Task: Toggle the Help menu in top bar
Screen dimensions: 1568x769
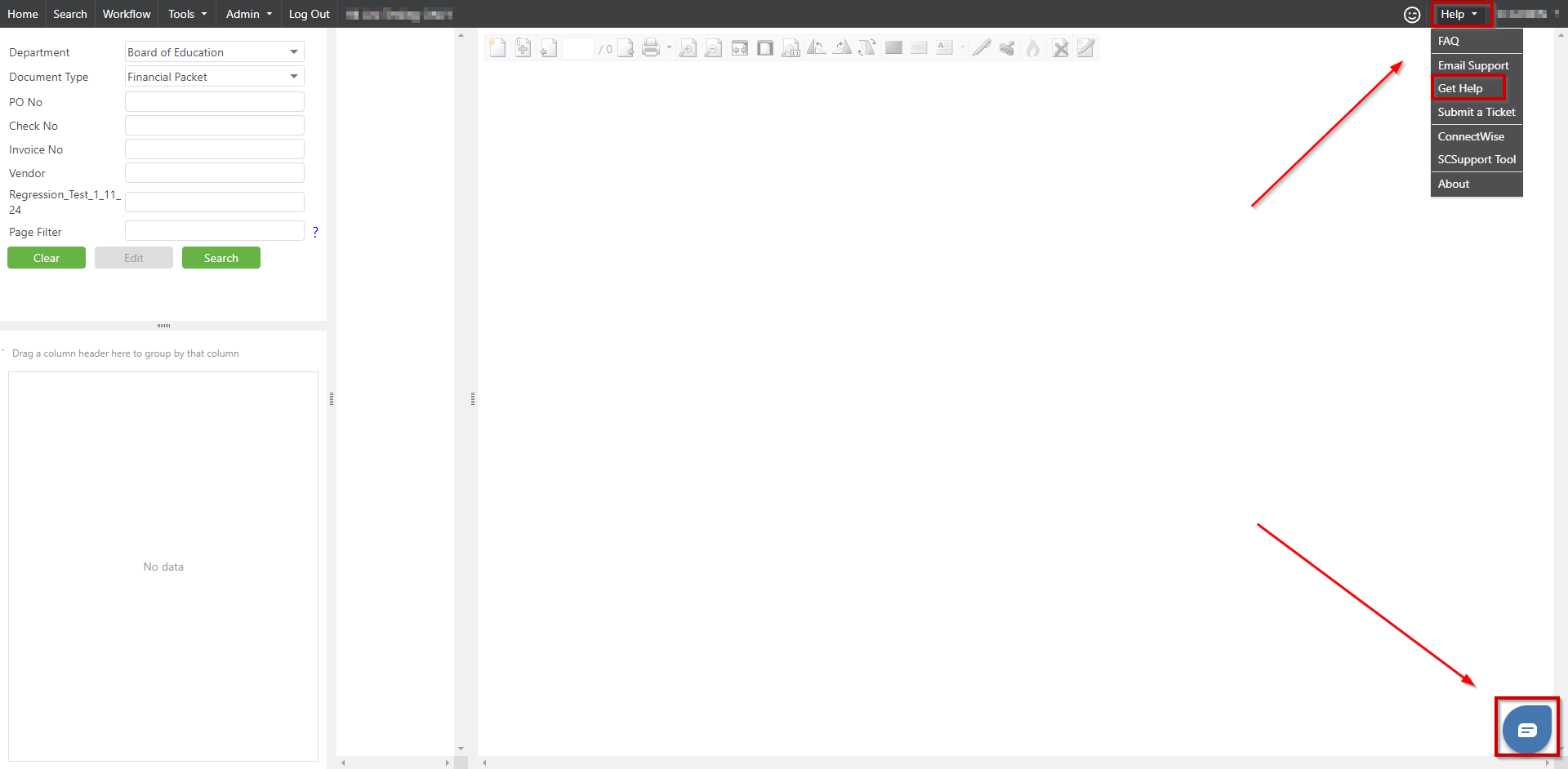Action: [x=1459, y=14]
